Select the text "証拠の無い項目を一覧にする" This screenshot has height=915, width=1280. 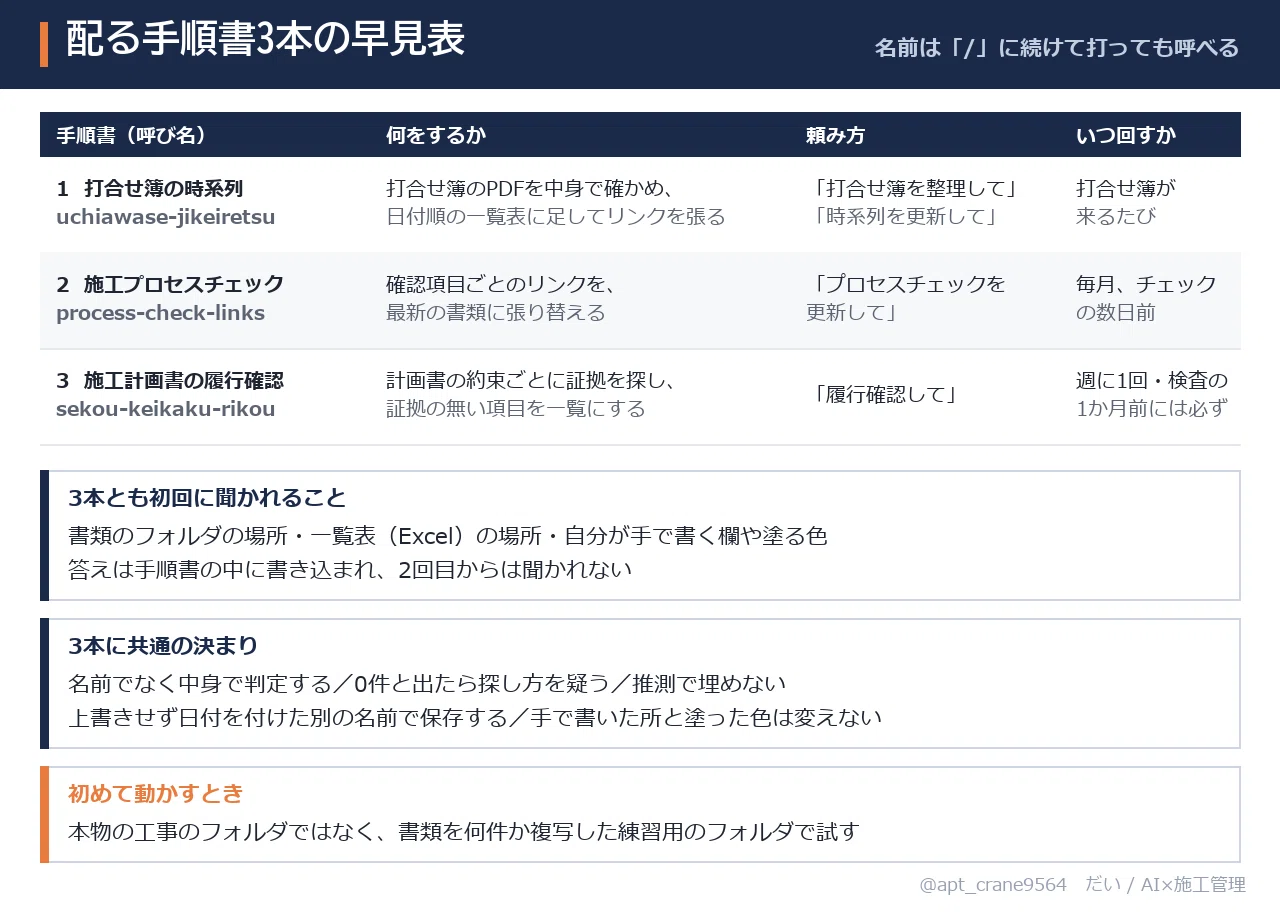(x=516, y=409)
